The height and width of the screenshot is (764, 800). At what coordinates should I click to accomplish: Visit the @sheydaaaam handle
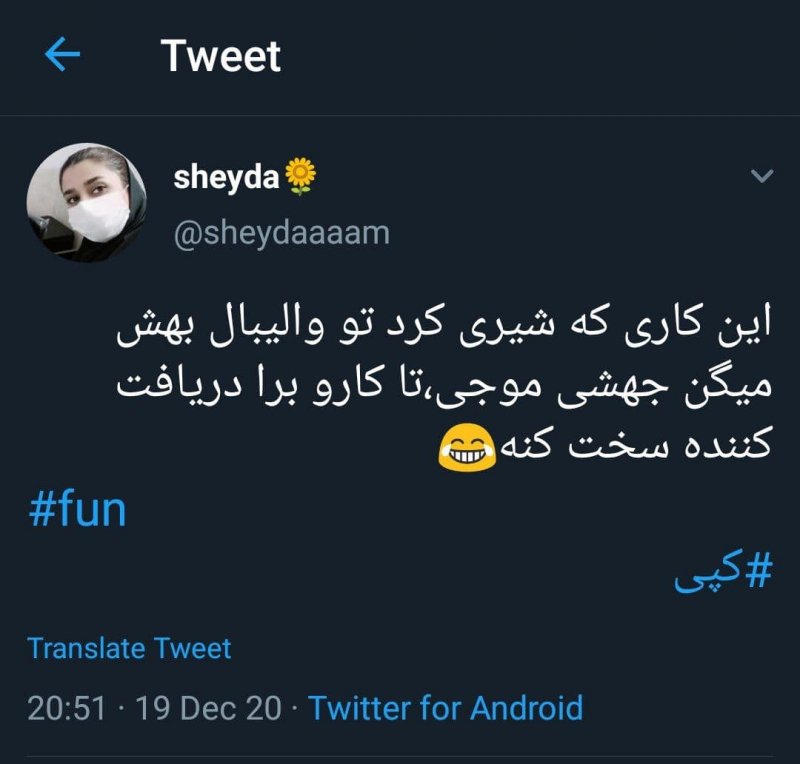[x=281, y=233]
